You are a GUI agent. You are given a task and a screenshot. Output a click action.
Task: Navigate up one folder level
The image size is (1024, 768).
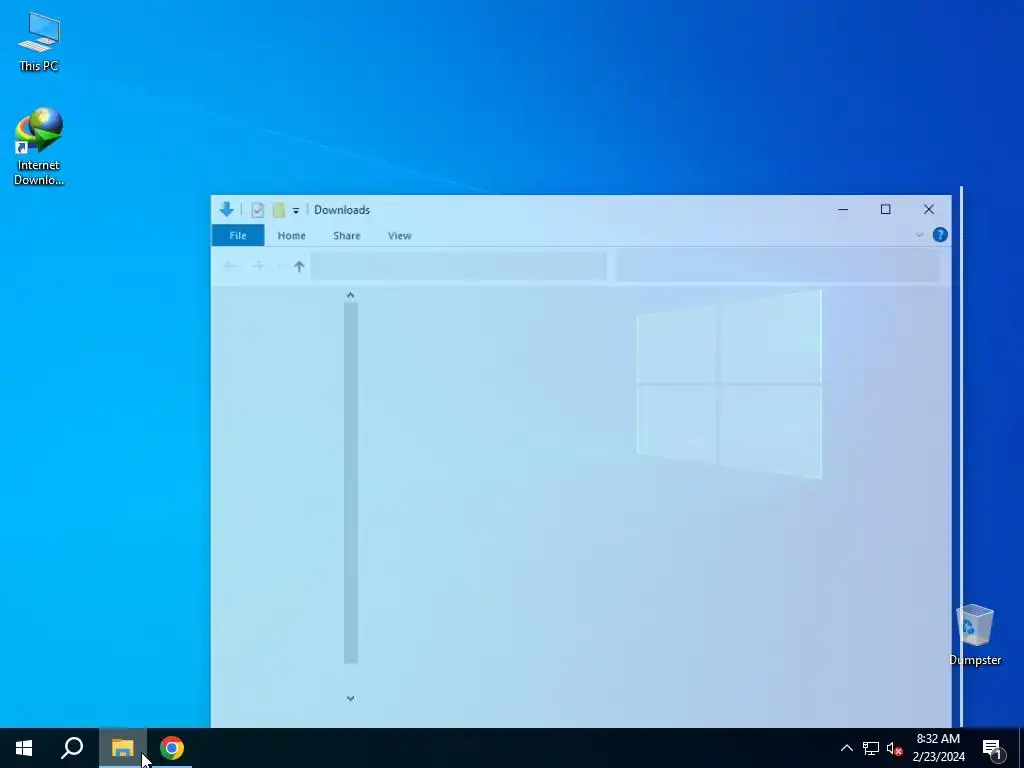299,266
